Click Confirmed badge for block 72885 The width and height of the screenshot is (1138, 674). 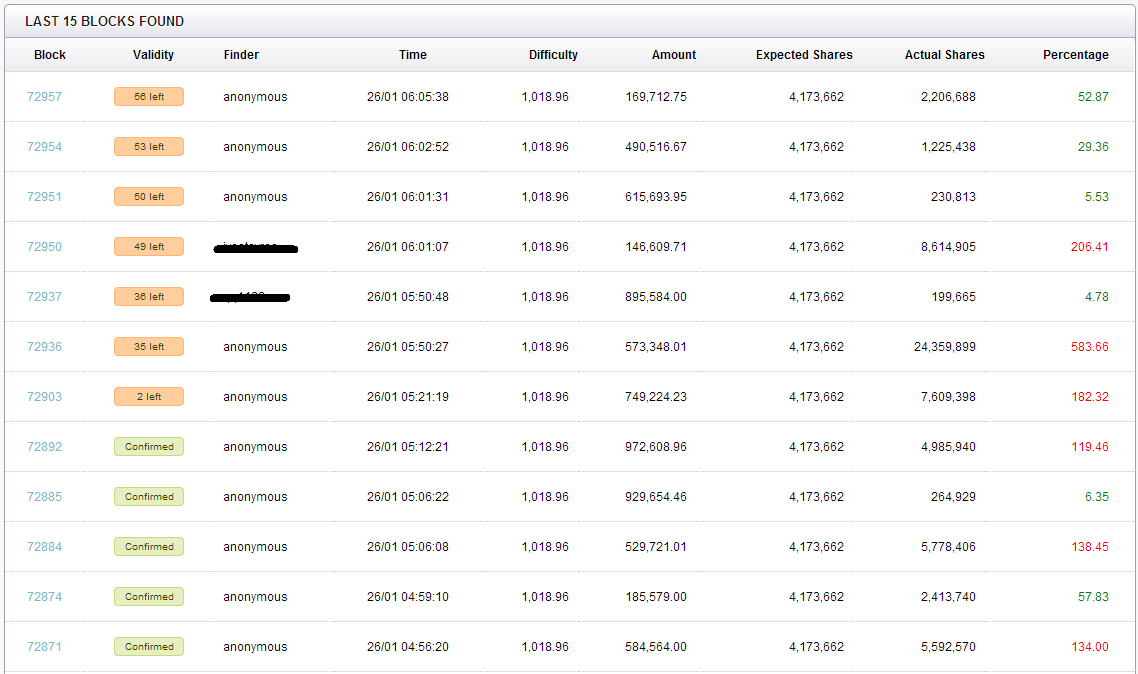149,497
